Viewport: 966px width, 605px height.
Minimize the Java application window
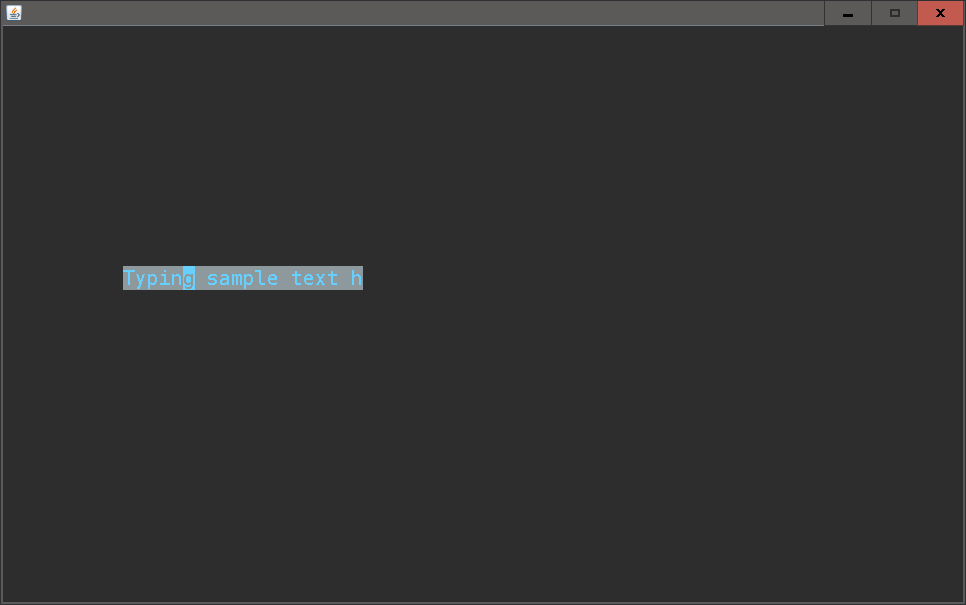point(848,13)
